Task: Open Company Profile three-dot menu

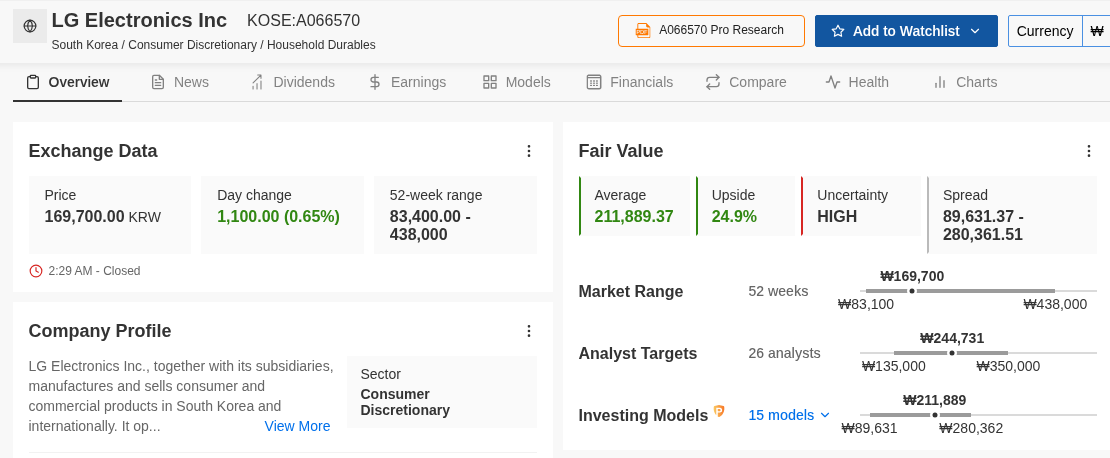Action: click(x=528, y=331)
